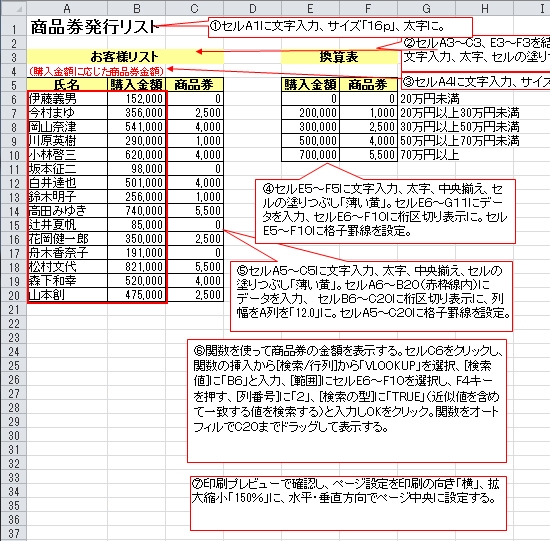
Task: Click amount cell 620,000
Action: click(x=136, y=155)
